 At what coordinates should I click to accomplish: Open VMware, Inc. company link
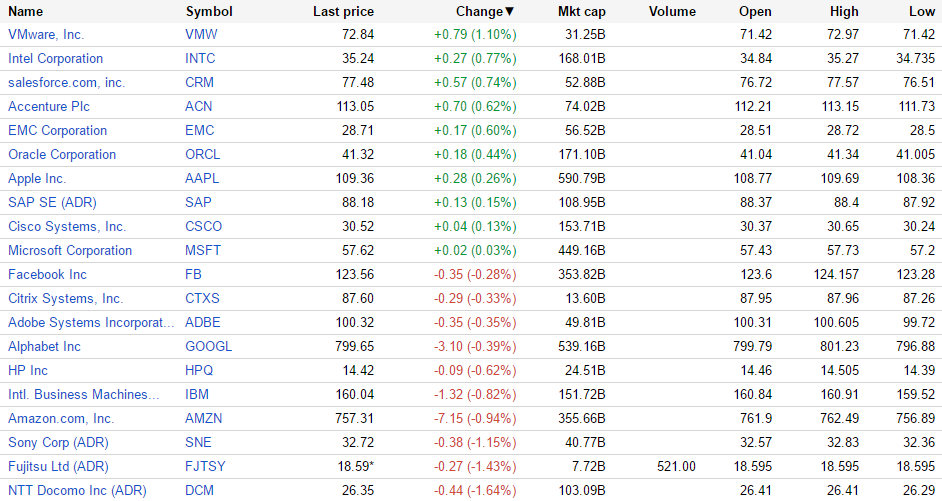46,34
